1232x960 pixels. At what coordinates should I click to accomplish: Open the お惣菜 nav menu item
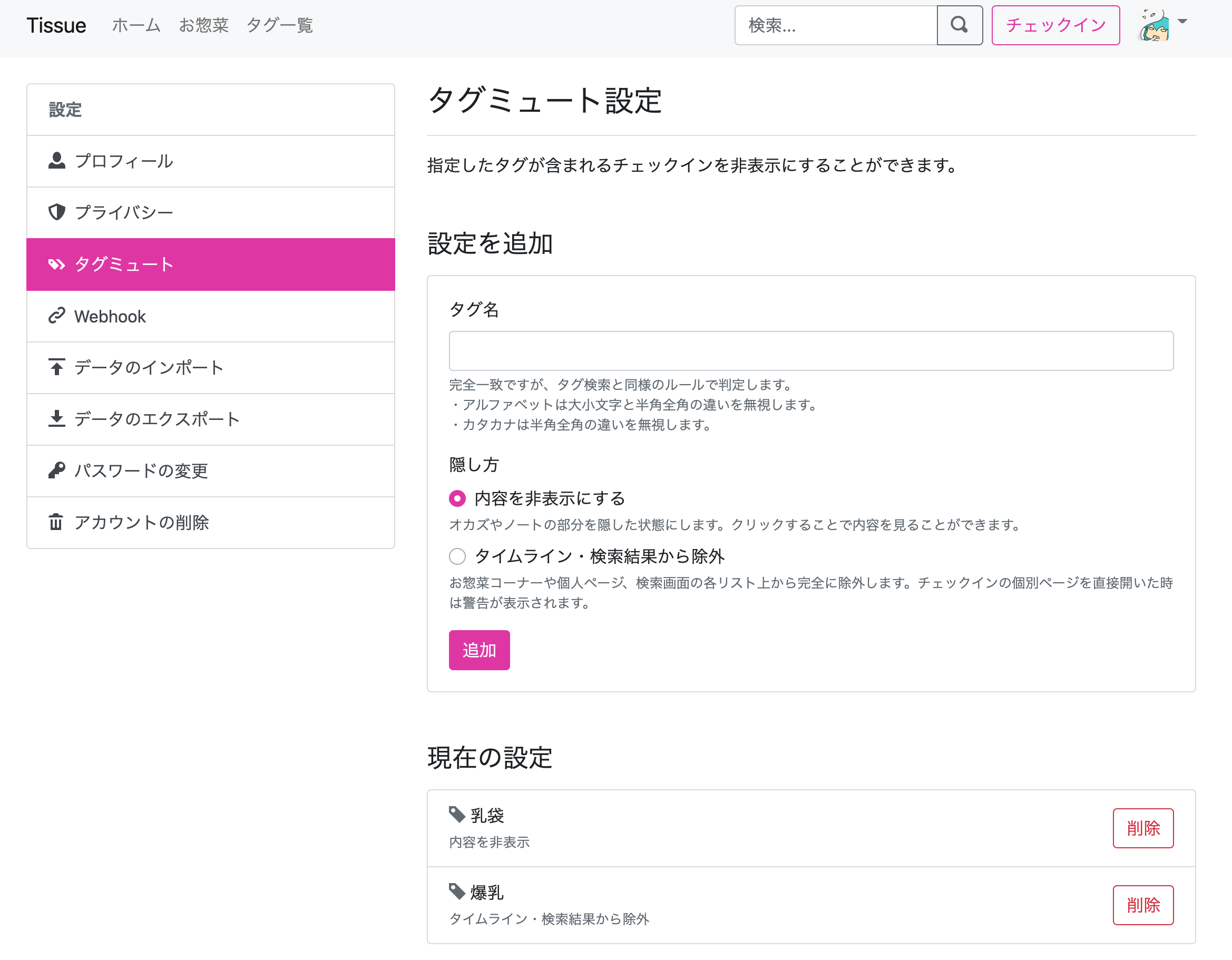point(203,25)
